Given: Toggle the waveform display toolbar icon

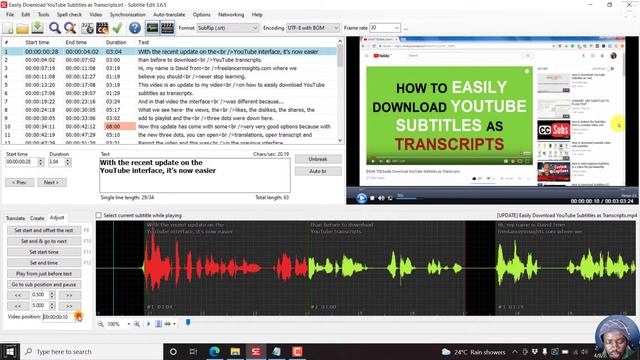Looking at the screenshot, I should (x=152, y=28).
